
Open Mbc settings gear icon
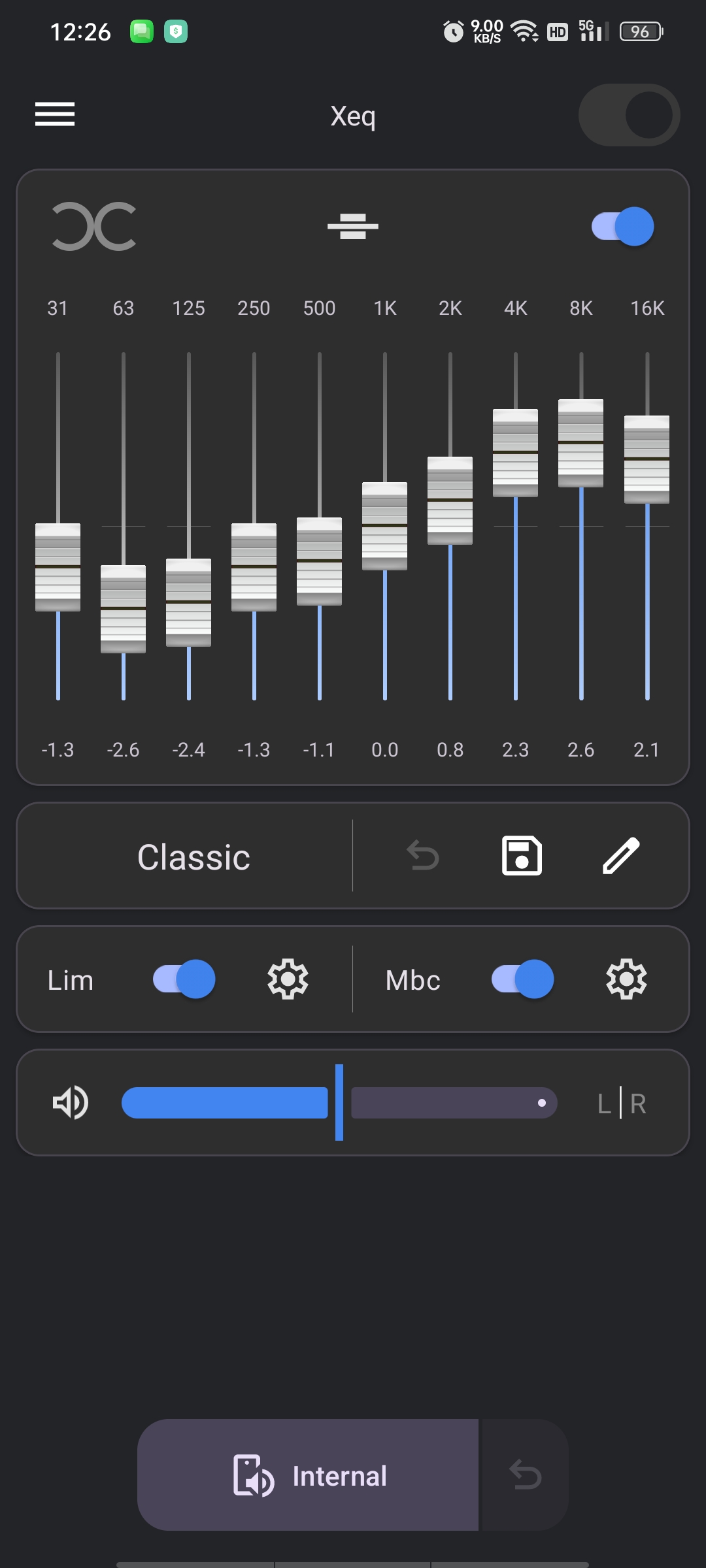pos(626,979)
